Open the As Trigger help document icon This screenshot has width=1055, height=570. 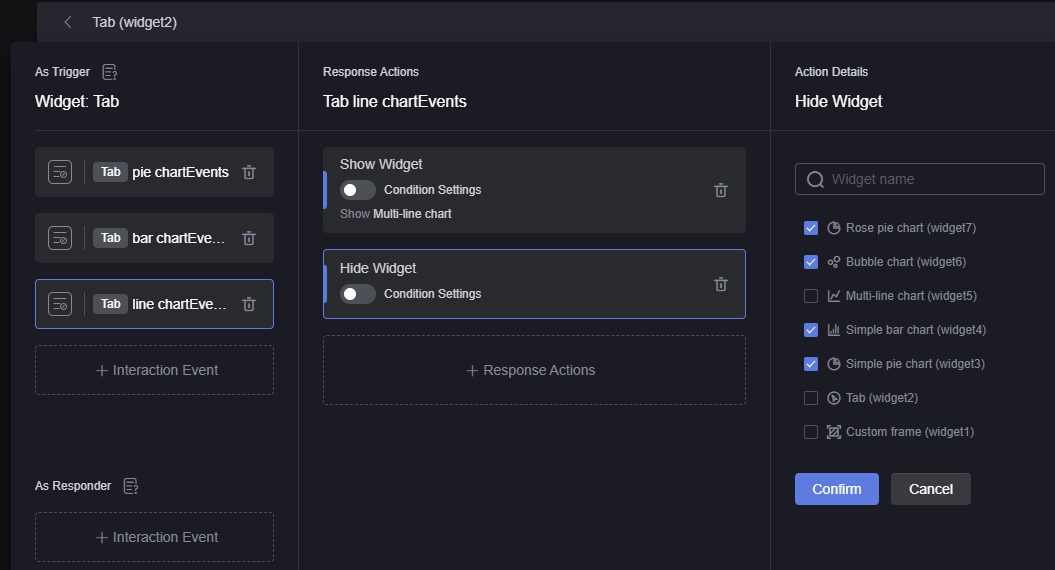point(110,72)
